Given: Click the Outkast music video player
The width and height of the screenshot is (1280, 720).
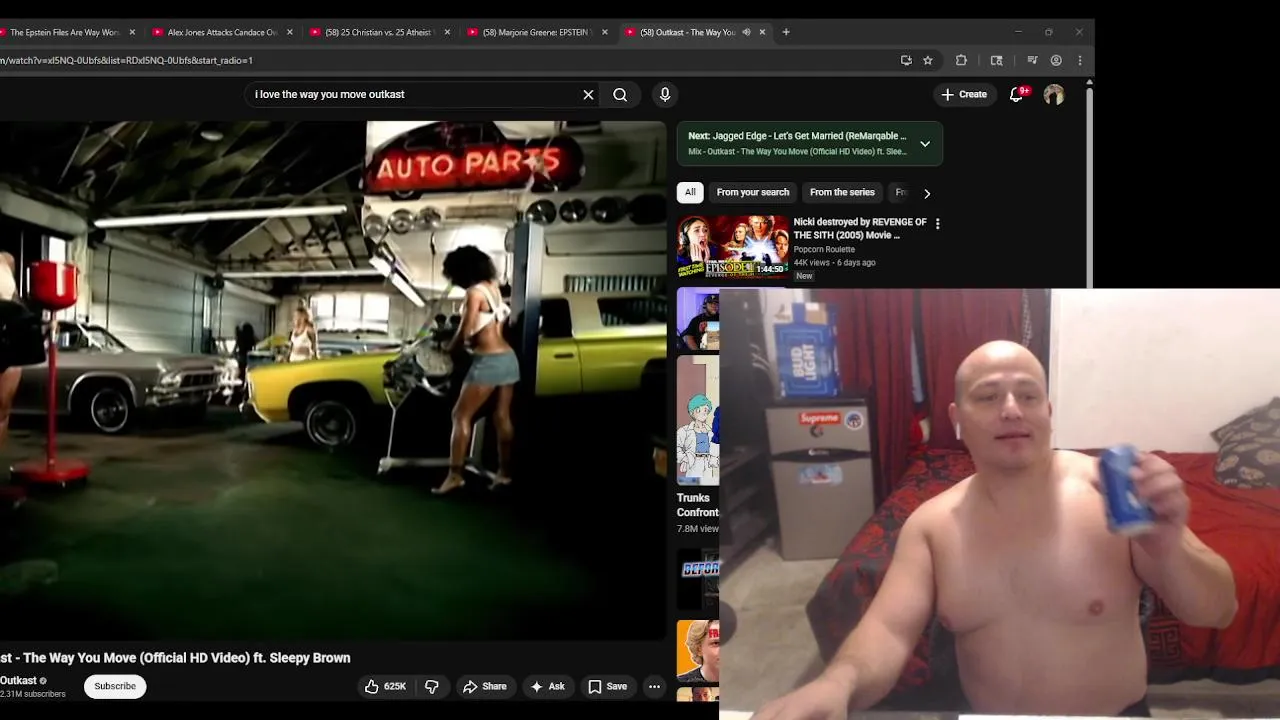Looking at the screenshot, I should (x=332, y=380).
